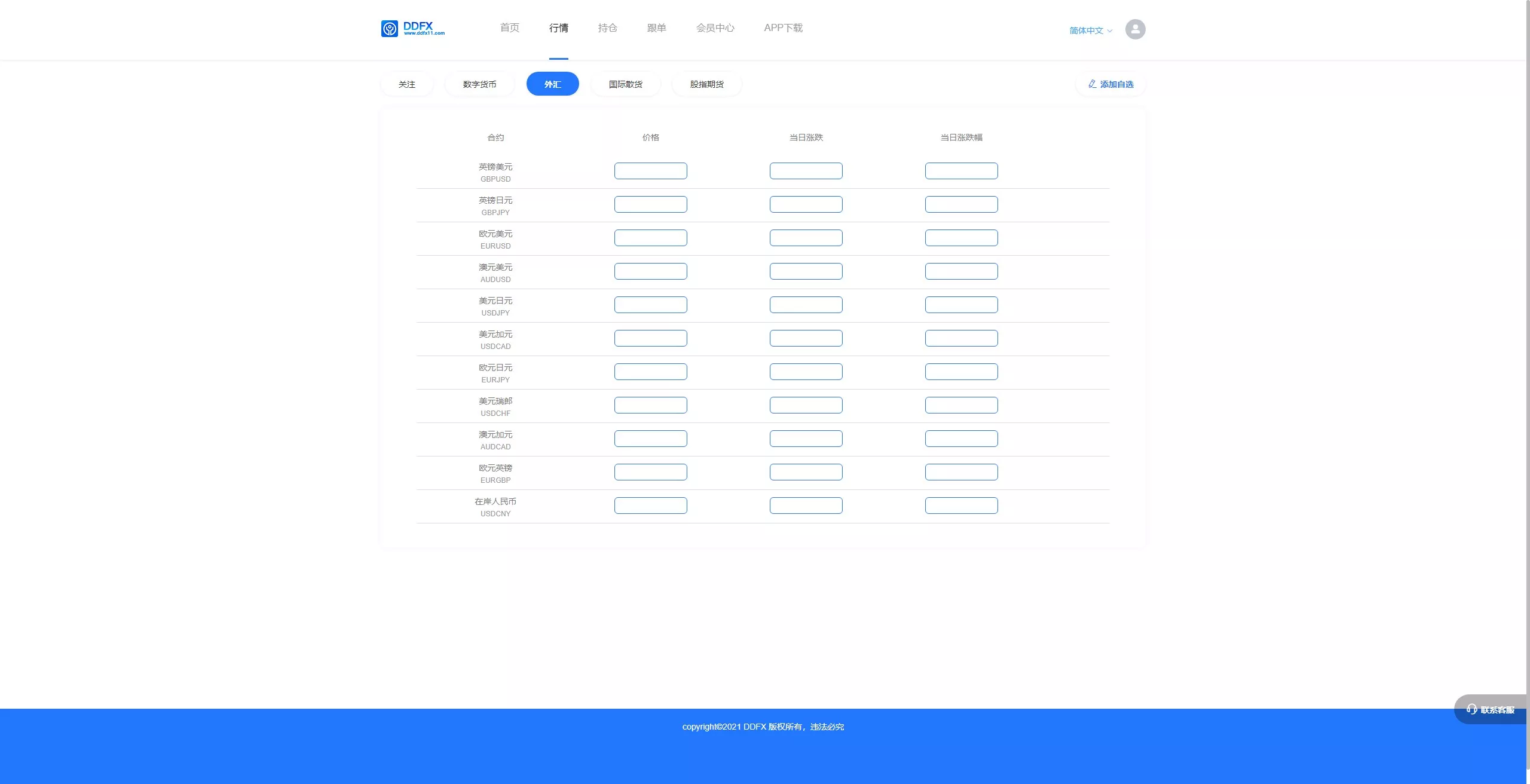
Task: Expand the 简体中文 language dropdown
Action: 1086,30
